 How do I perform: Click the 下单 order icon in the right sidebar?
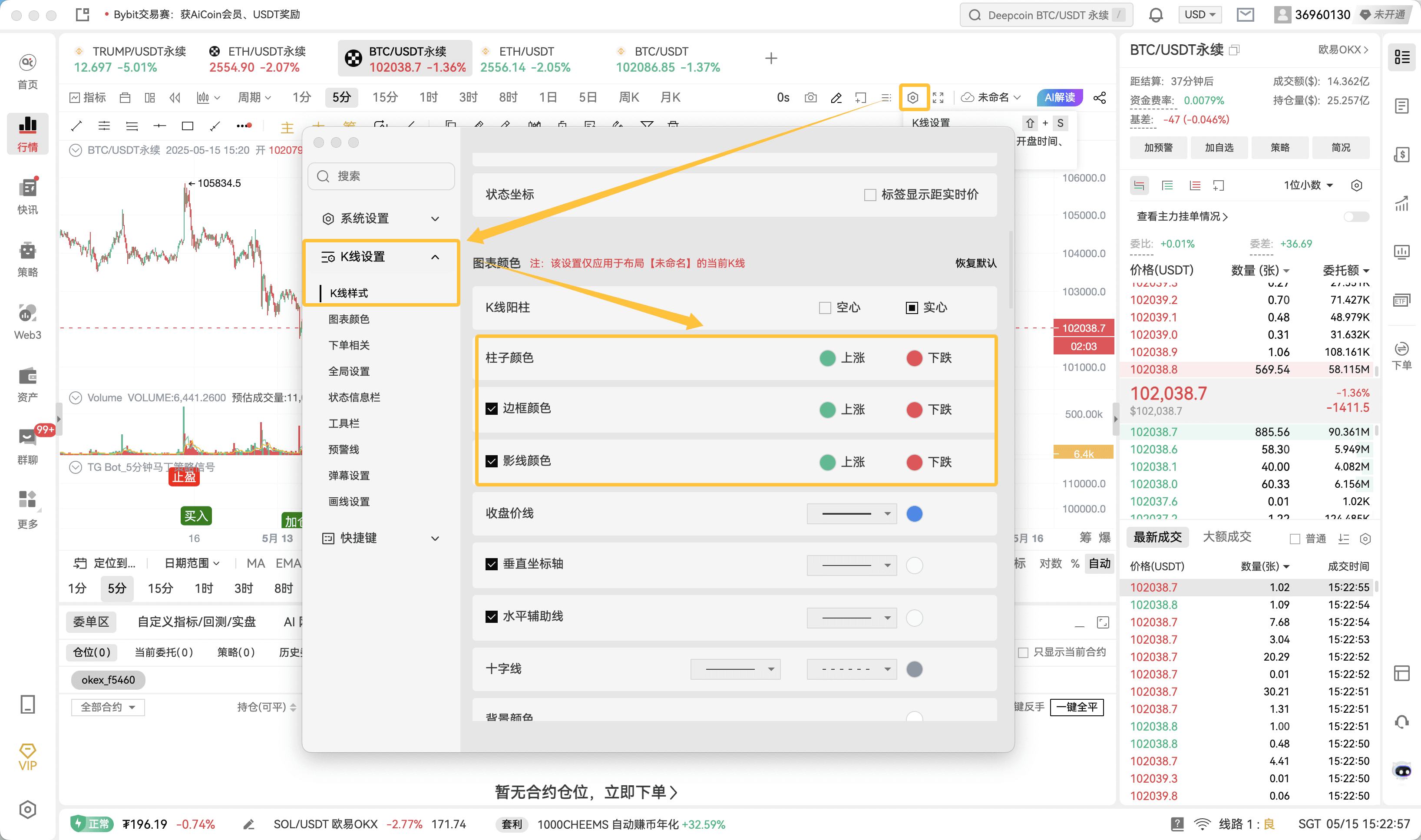(x=1401, y=356)
